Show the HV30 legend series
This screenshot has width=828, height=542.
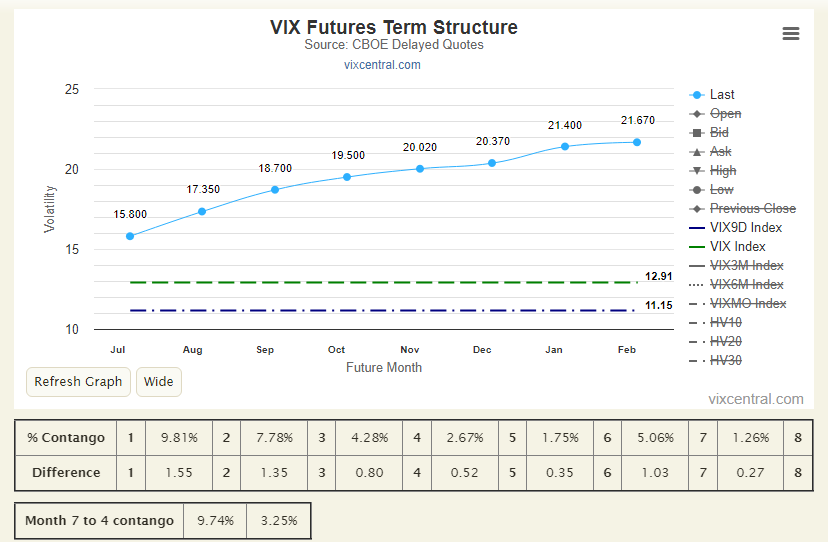[x=716, y=361]
